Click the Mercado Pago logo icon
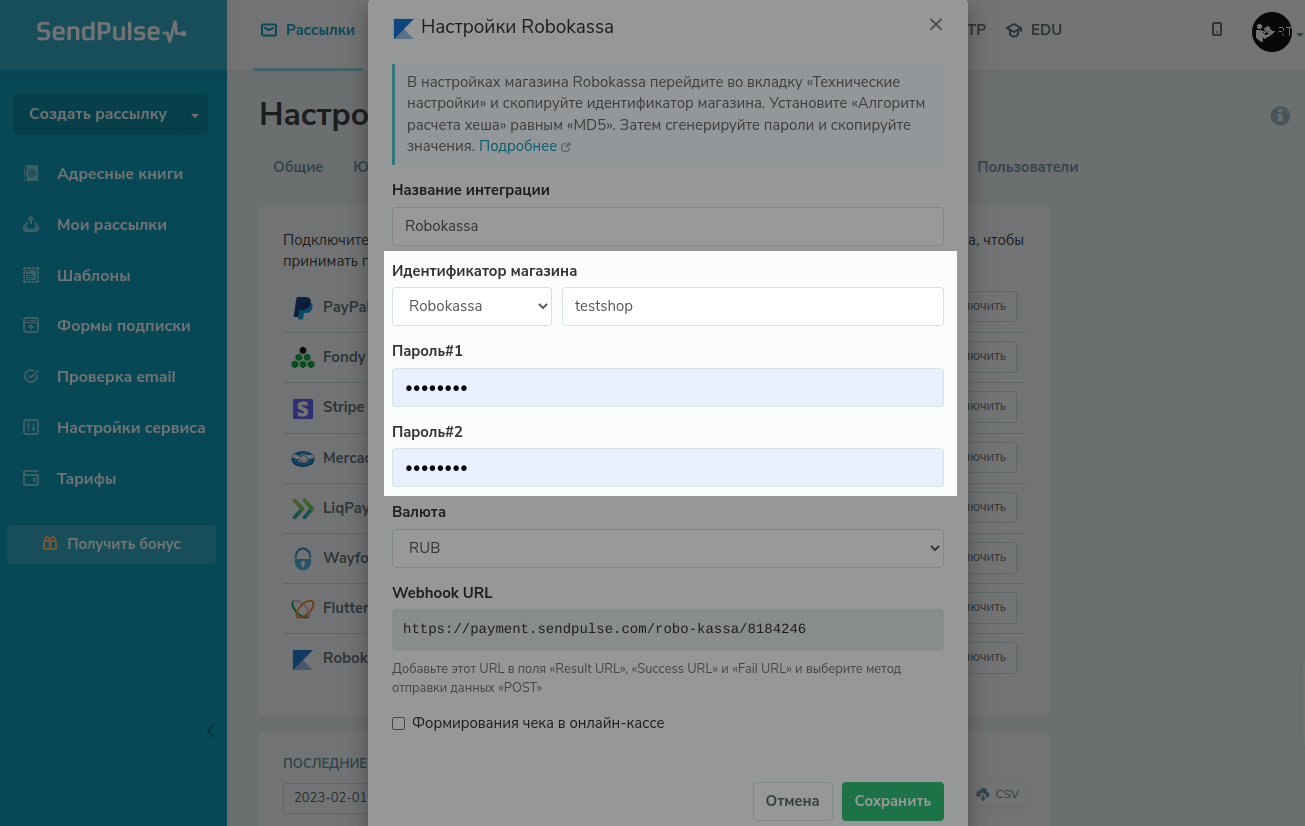Viewport: 1305px width, 826px height. pyautogui.click(x=302, y=458)
